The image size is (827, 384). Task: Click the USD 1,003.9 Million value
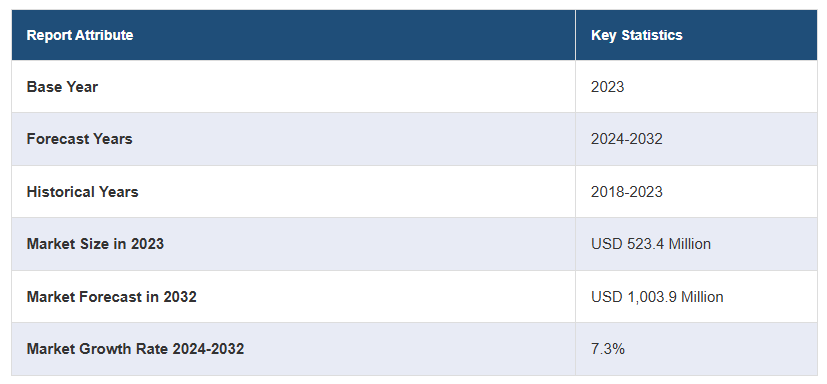click(x=657, y=296)
